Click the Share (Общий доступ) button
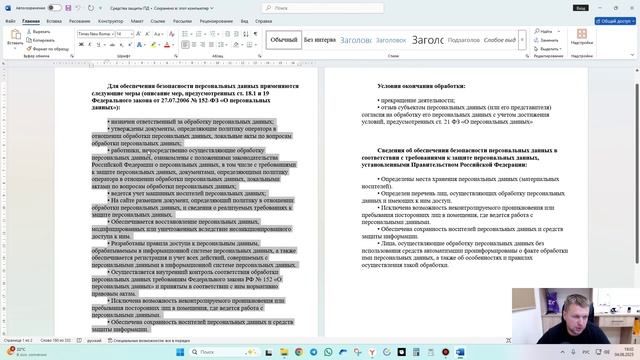 click(615, 21)
